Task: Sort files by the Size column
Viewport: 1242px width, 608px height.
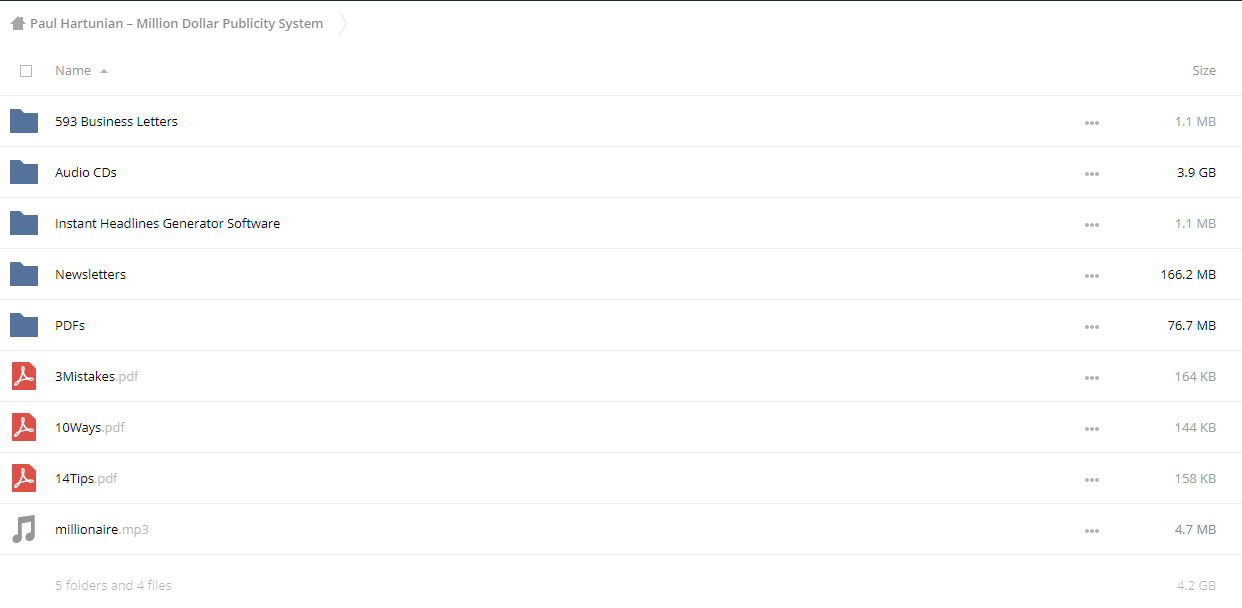Action: pos(1204,70)
